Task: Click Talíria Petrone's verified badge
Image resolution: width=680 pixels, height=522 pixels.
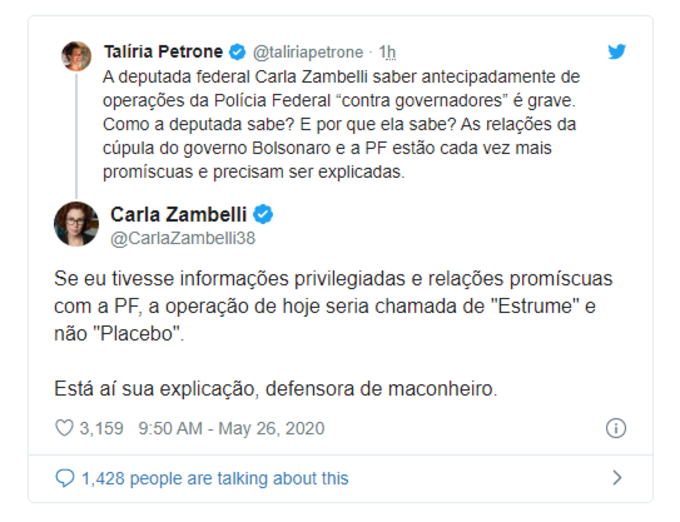Action: click(237, 52)
